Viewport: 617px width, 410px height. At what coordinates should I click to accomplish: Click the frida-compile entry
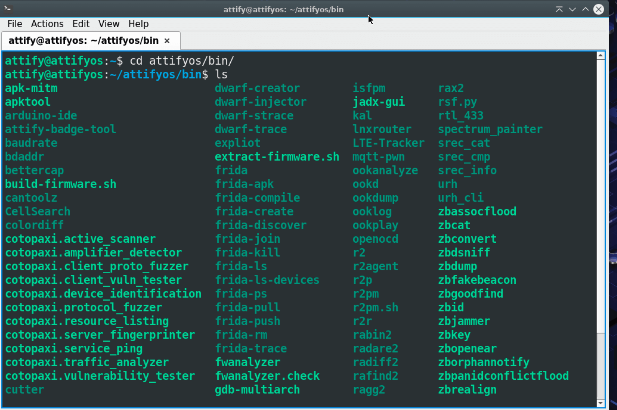point(257,198)
